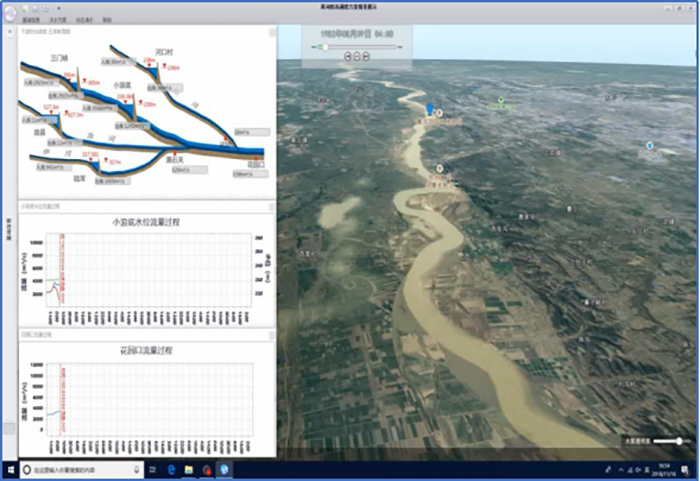This screenshot has width=700, height=481.
Task: Open the third menu tab in ribbon
Action: tap(86, 19)
